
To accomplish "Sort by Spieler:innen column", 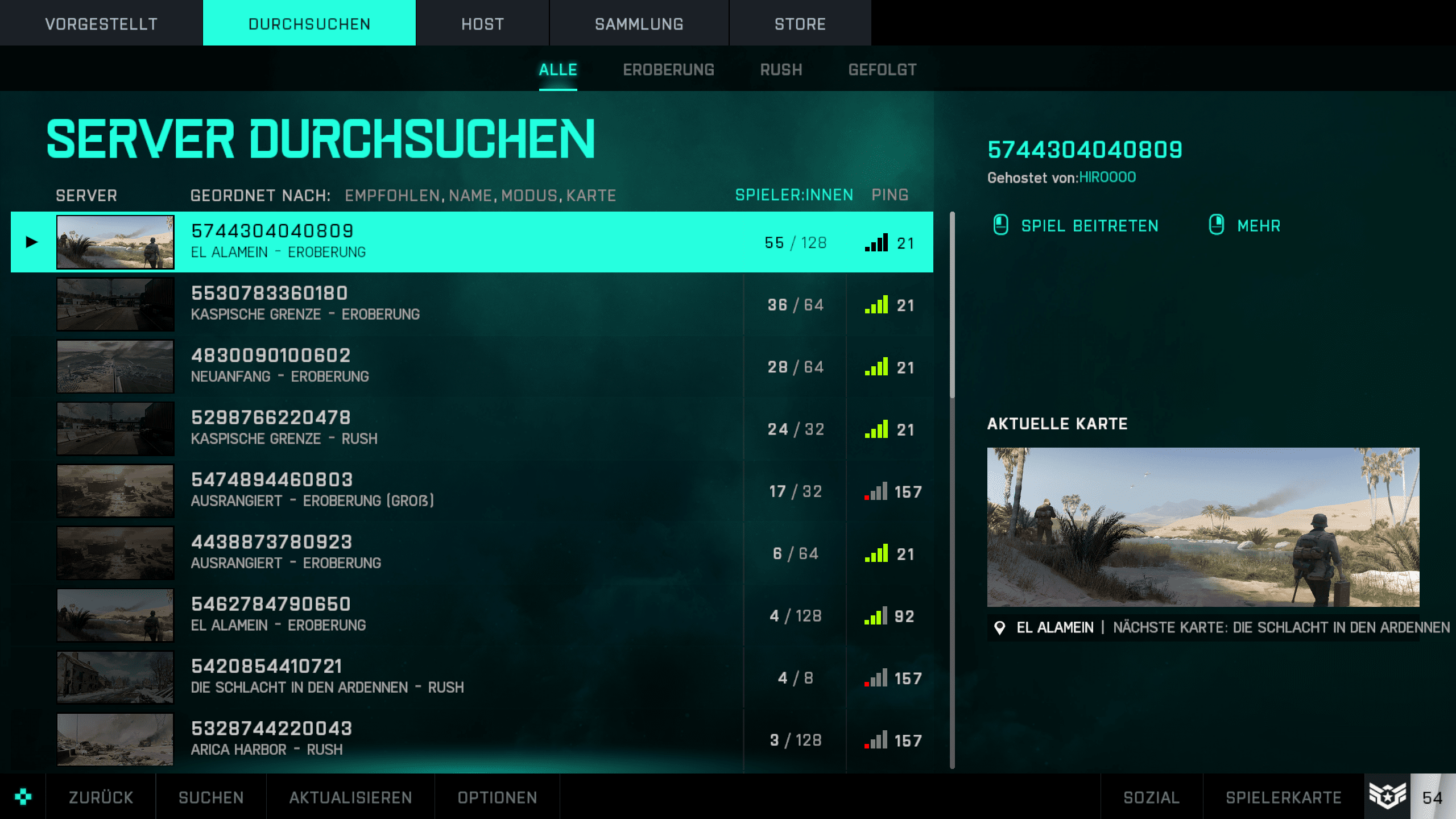I will pos(794,195).
